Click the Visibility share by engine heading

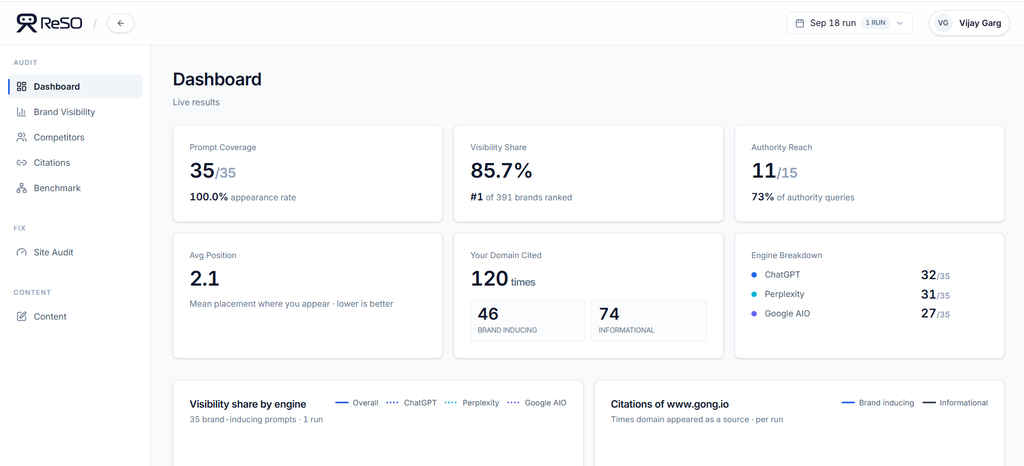(248, 404)
